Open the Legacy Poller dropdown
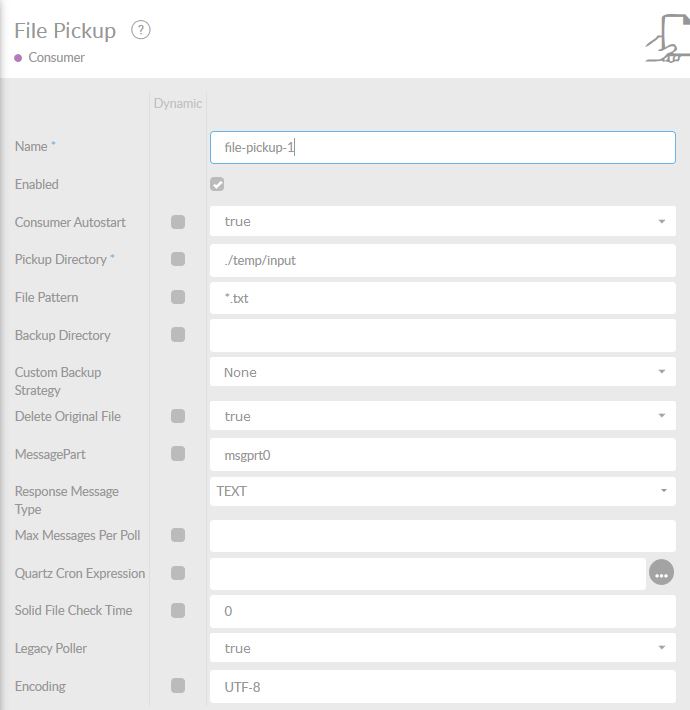The height and width of the screenshot is (710, 690). (442, 648)
